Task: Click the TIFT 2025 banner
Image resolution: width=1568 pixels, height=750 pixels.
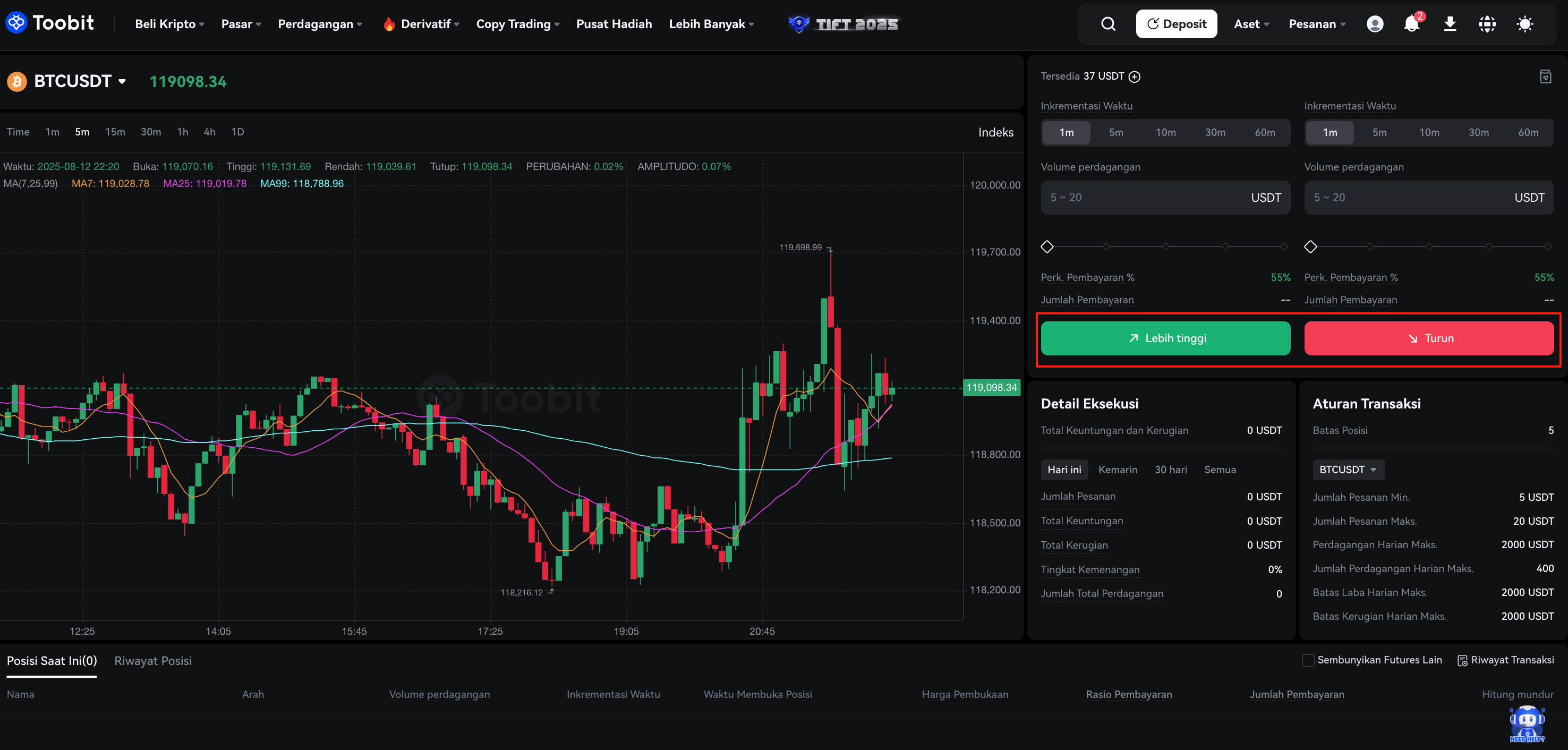Action: pos(843,24)
